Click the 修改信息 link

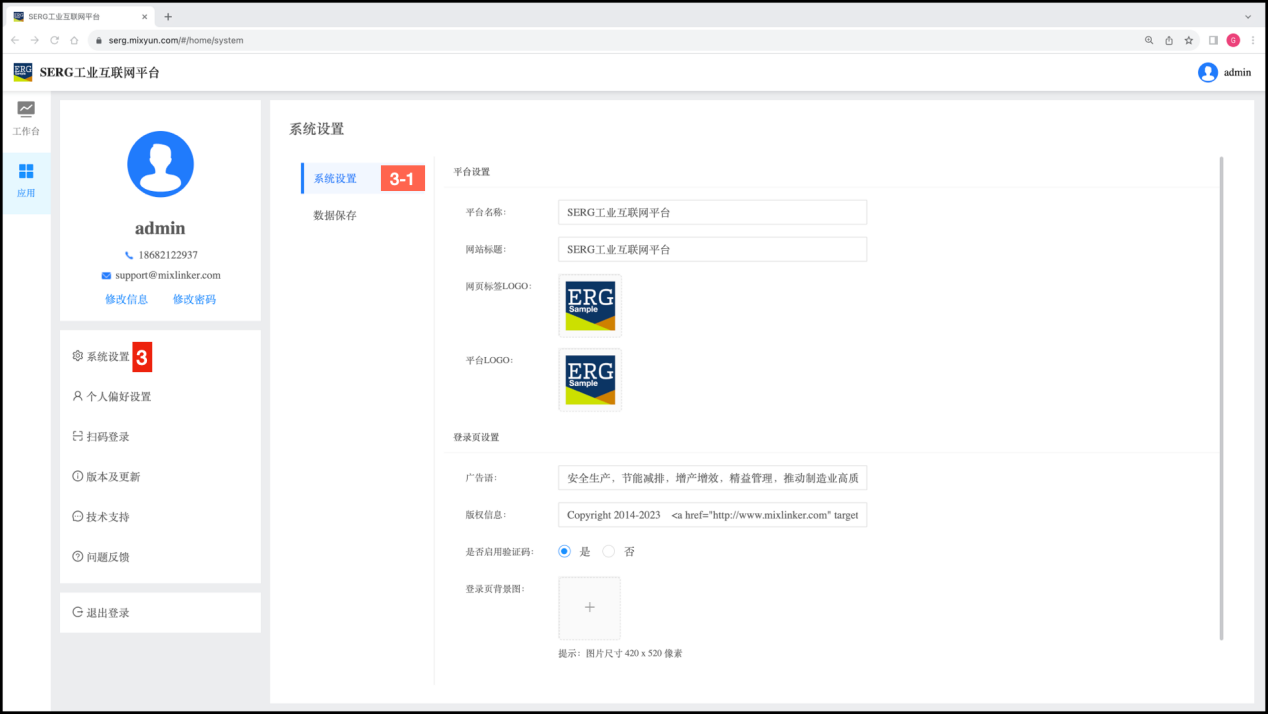(x=126, y=299)
